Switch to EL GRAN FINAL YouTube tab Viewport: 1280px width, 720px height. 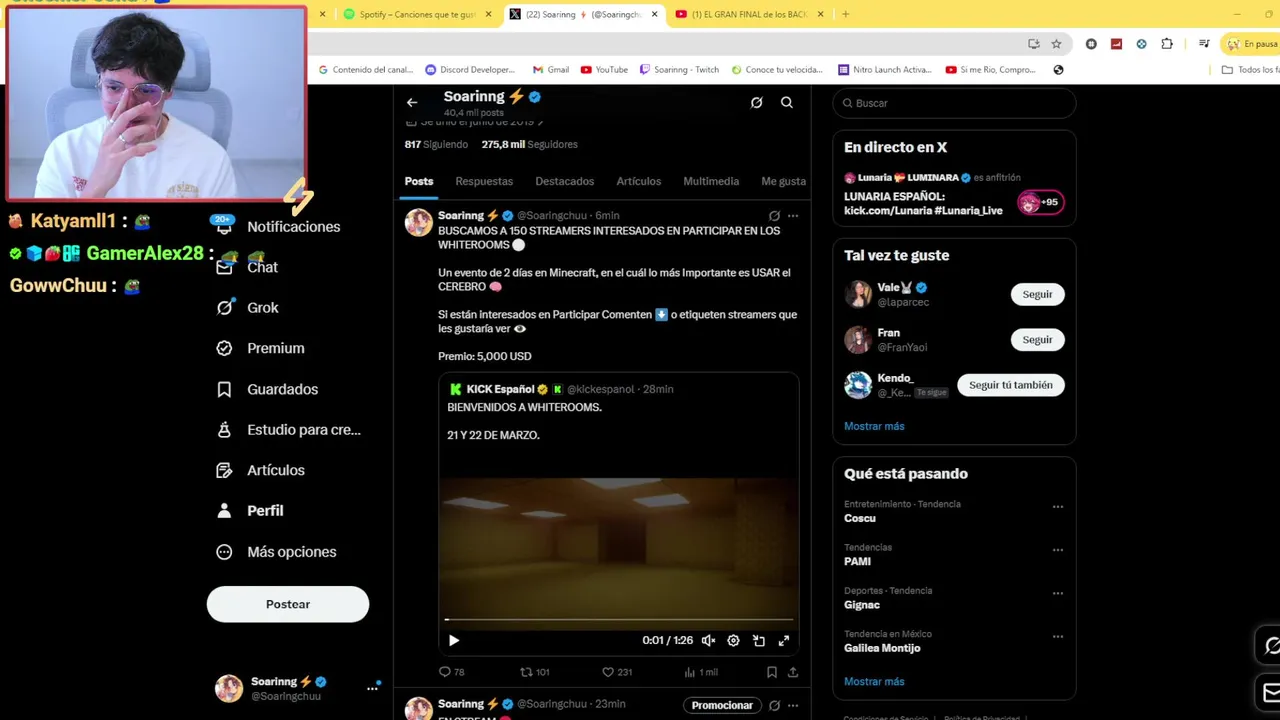coord(750,14)
